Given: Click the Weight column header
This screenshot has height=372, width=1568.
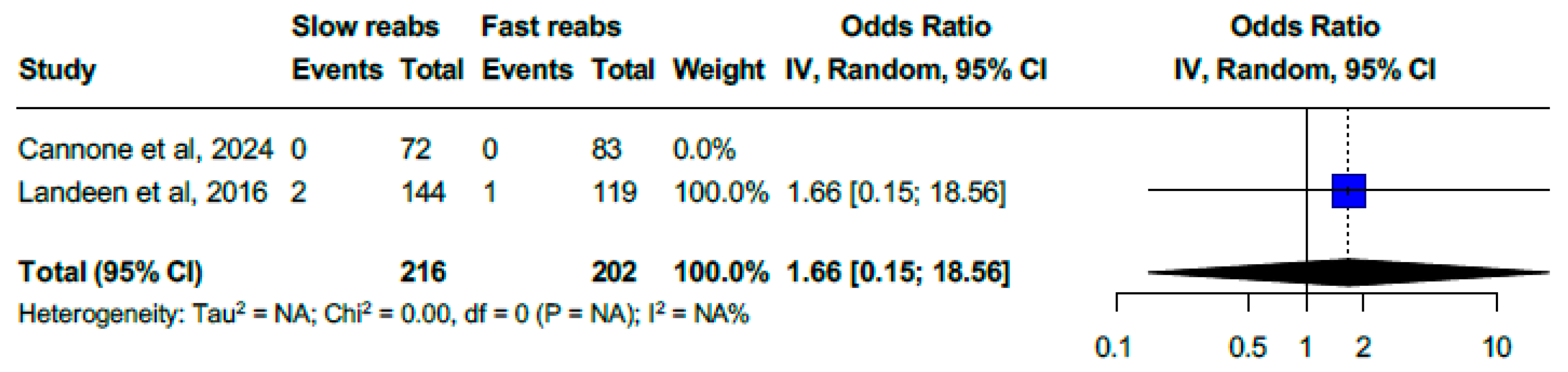Looking at the screenshot, I should tap(719, 71).
